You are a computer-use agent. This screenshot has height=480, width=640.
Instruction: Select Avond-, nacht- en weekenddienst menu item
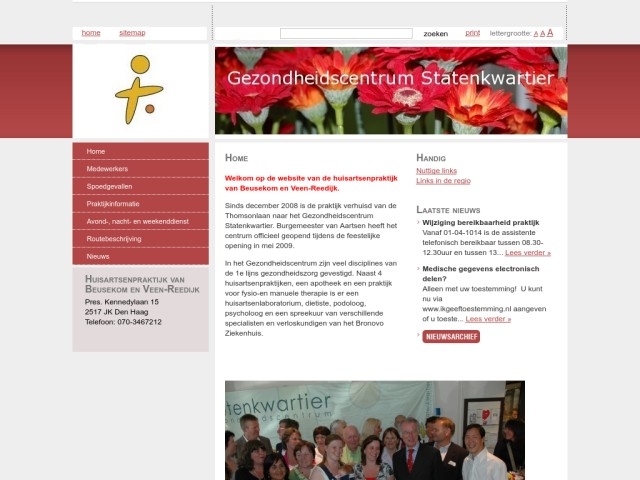[140, 221]
